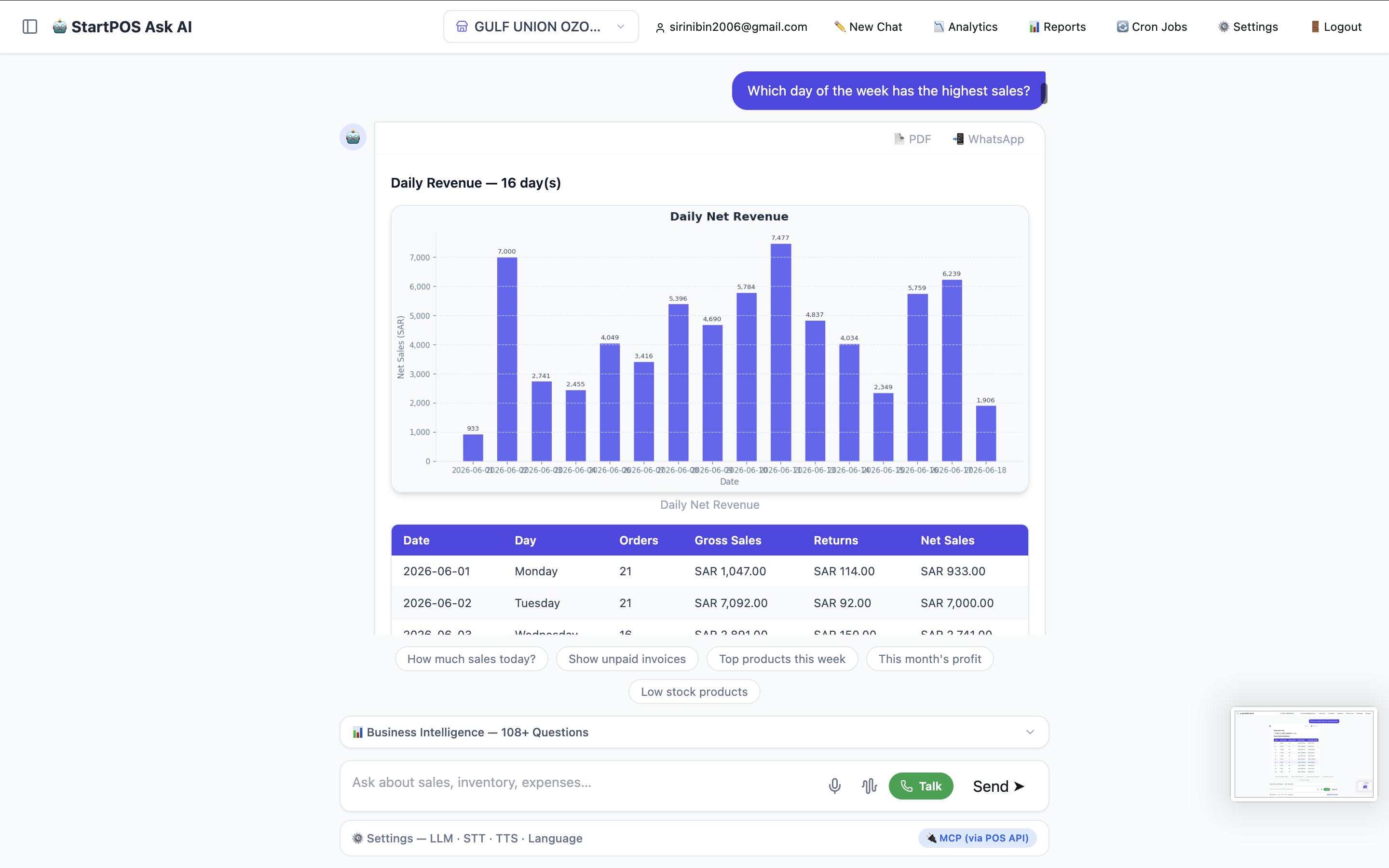Click the 7,477 bar in the chart

point(781,353)
